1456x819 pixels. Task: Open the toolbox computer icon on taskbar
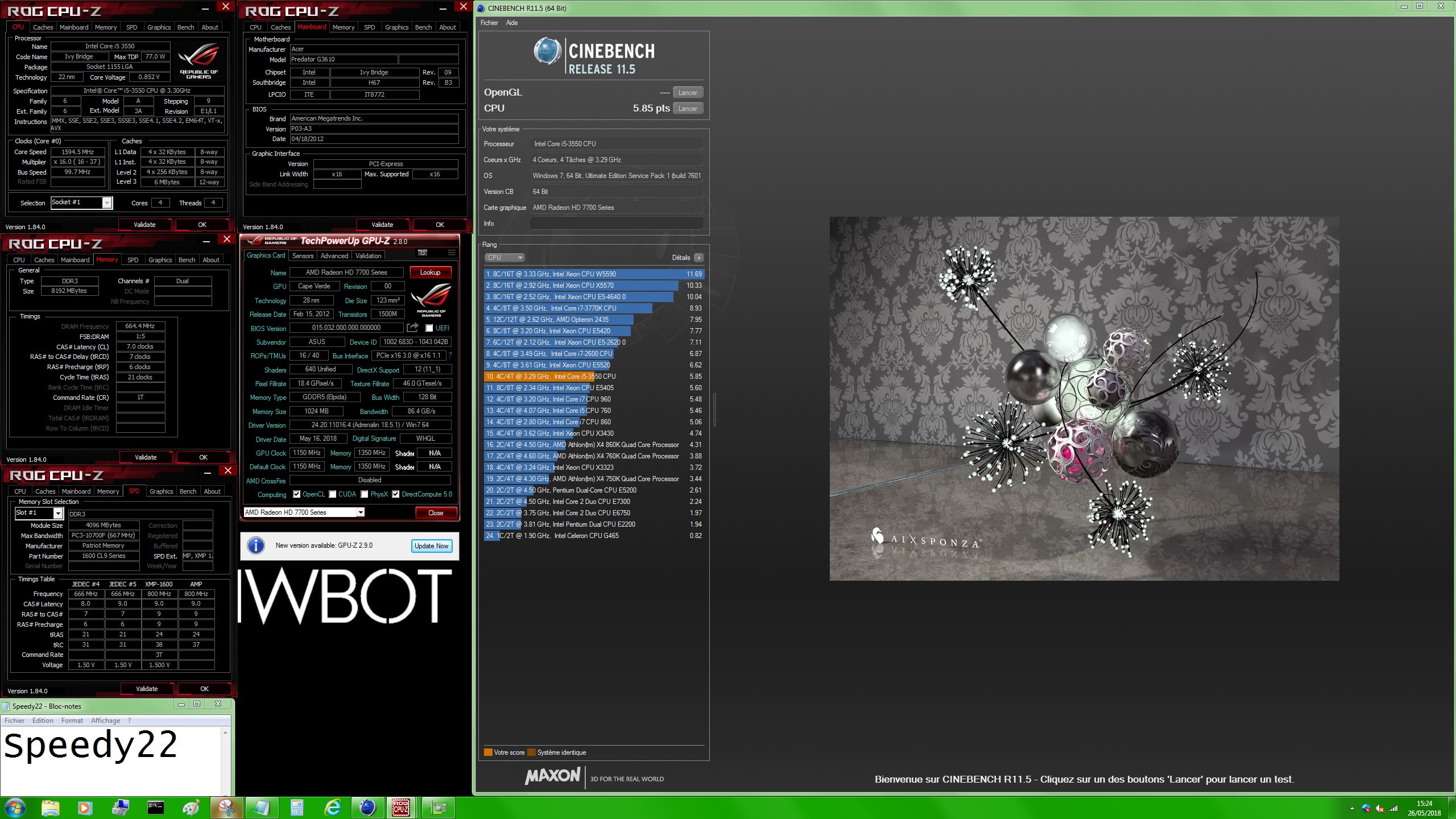pyautogui.click(x=121, y=808)
